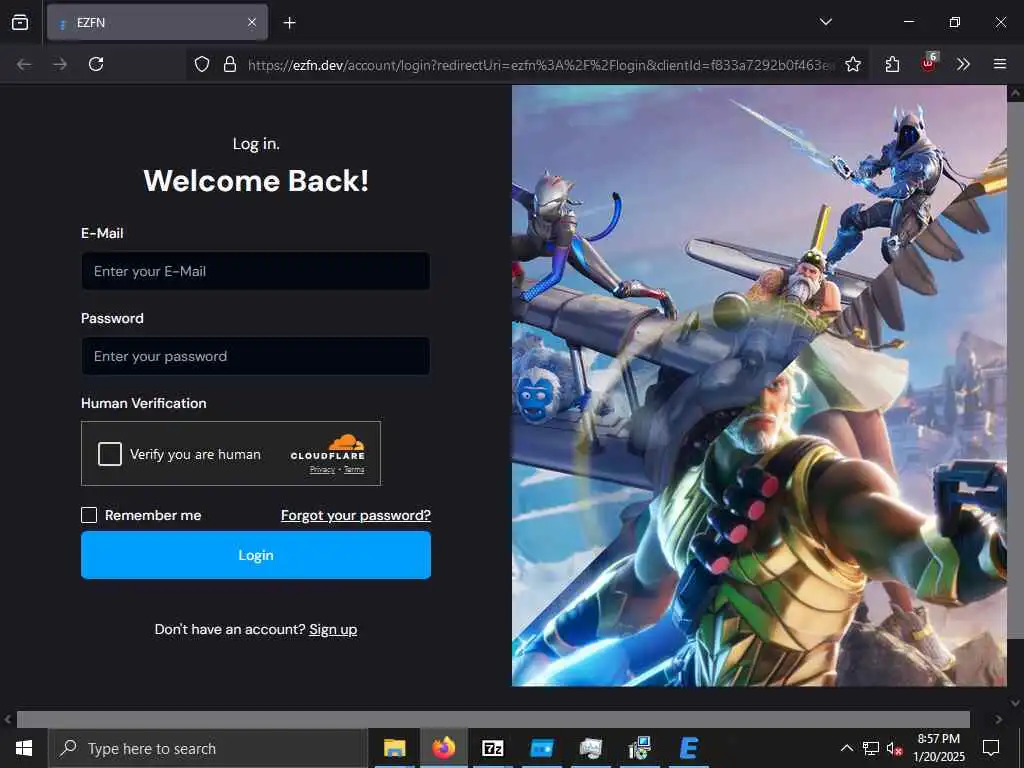
Task: Select the EZFN browser tab
Action: pos(157,23)
